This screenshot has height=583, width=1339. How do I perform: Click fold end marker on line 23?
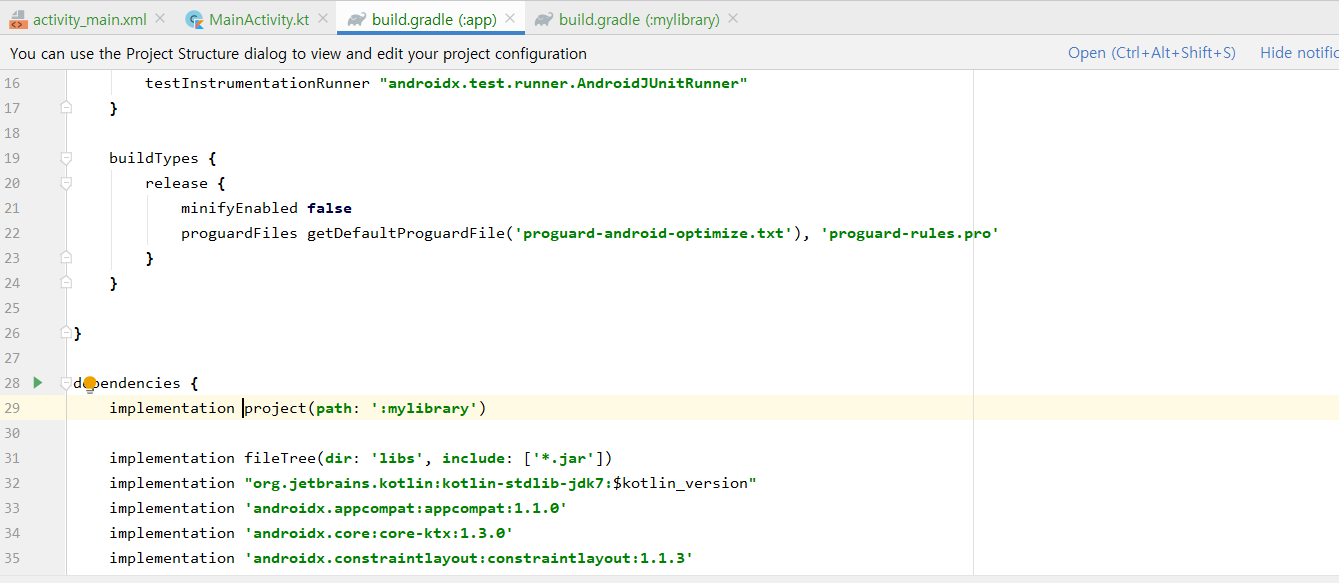[x=66, y=258]
